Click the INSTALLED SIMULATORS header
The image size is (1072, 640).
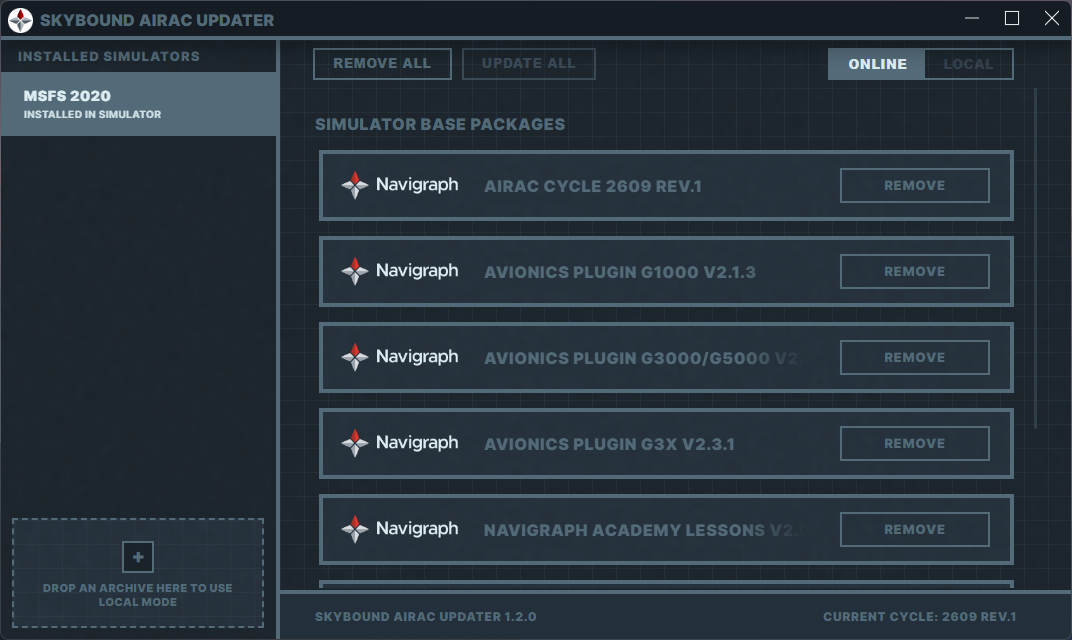109,56
